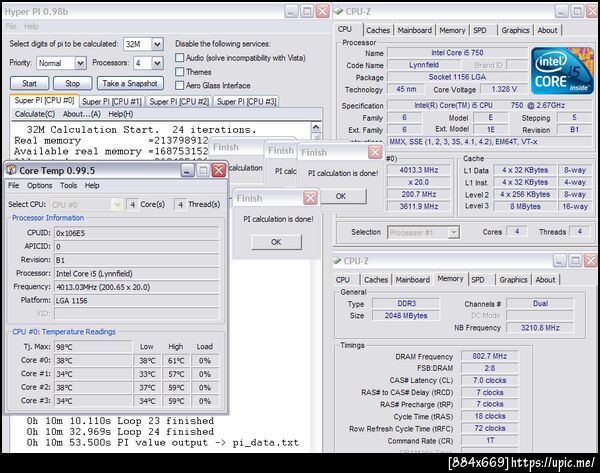600x473 pixels.
Task: Click the Processor field Intel Core i5 (Lynnfield)
Action: (x=137, y=274)
